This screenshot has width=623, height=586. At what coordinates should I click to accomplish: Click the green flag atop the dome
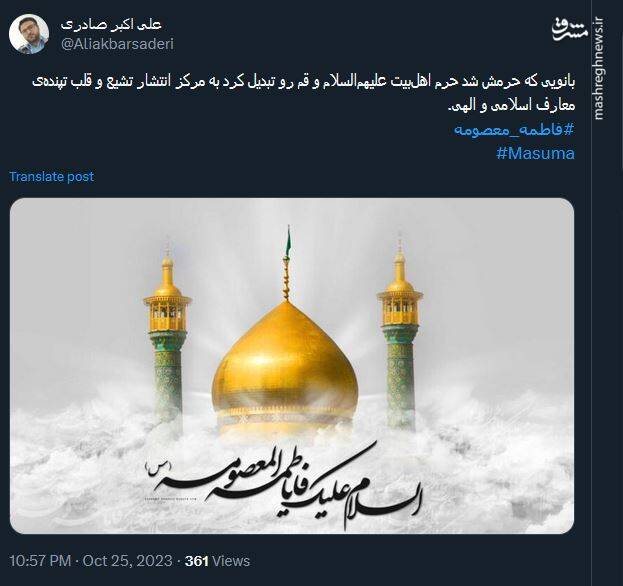click(288, 240)
